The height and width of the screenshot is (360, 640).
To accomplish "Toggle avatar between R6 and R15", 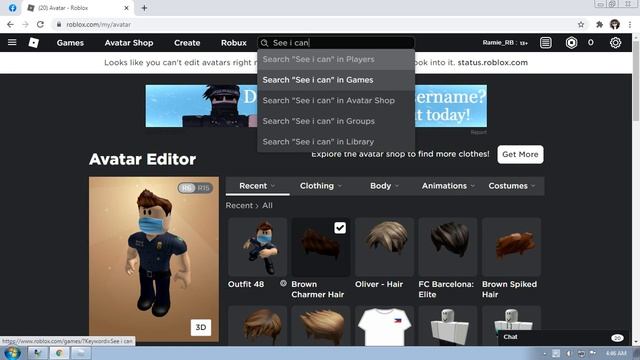I will 195,188.
